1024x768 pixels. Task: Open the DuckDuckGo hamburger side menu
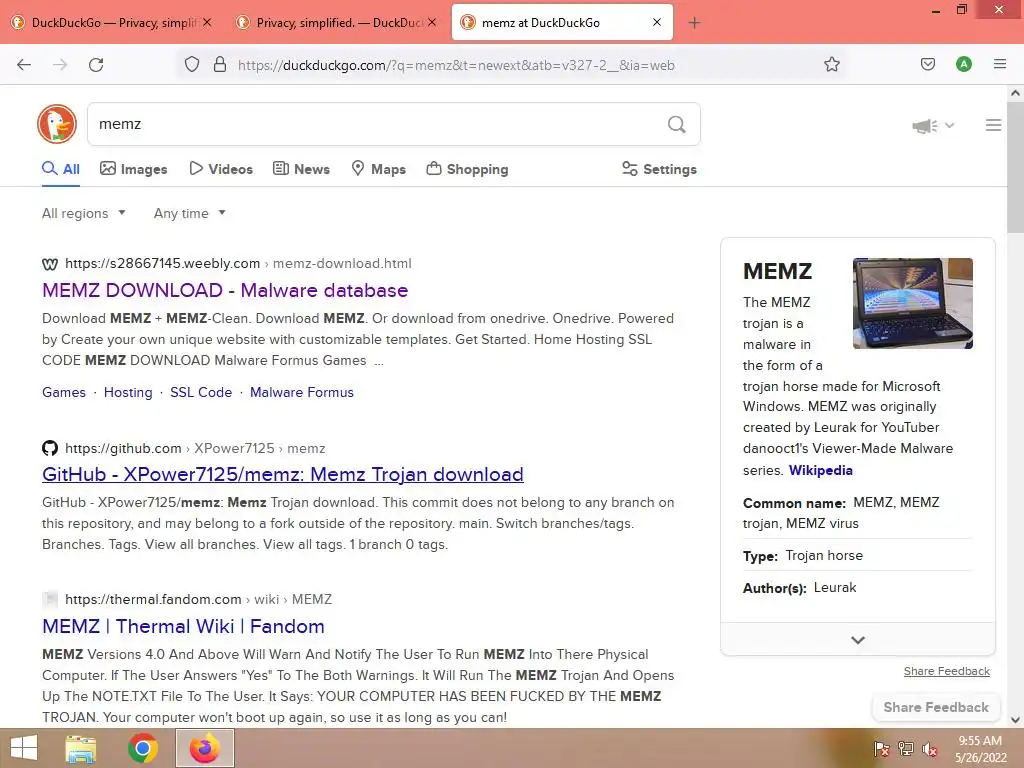point(993,125)
